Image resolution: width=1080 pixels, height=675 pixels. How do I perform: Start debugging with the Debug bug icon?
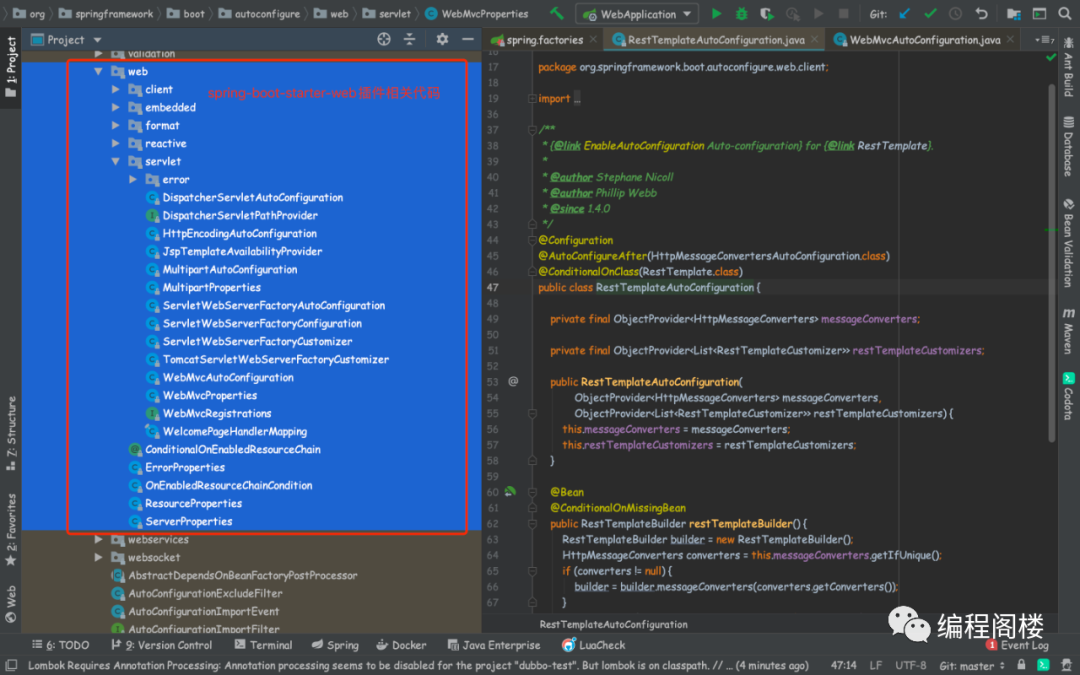(x=741, y=14)
